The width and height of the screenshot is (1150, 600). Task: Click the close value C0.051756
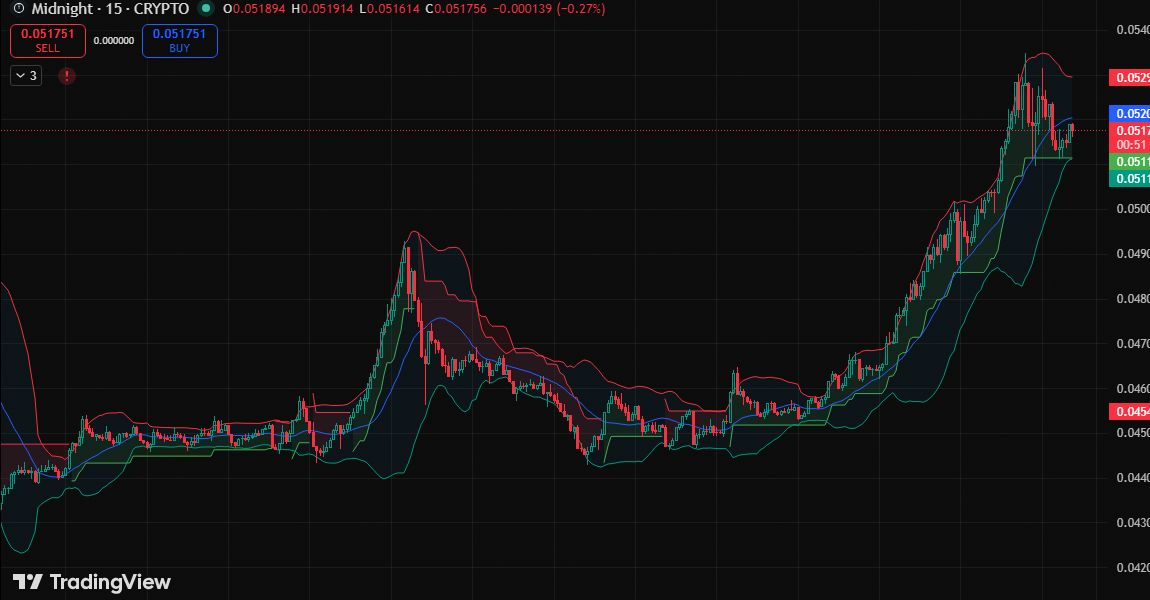455,9
